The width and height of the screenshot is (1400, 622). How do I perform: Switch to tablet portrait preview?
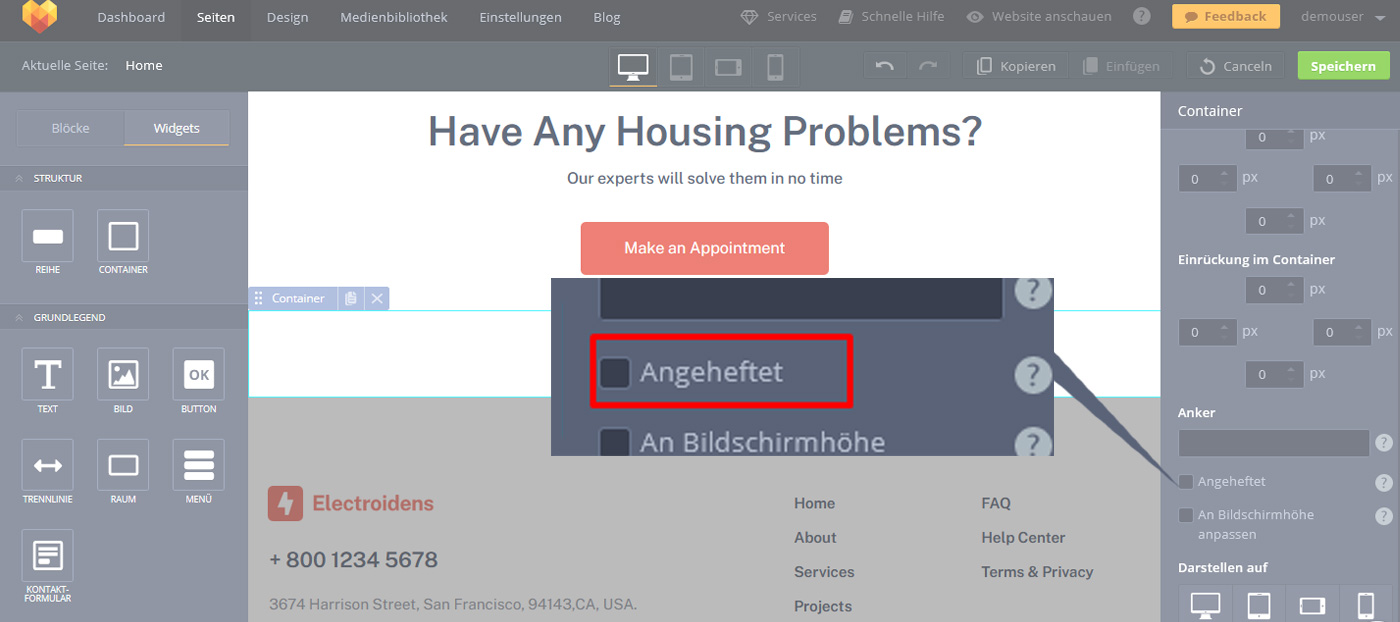(x=681, y=67)
